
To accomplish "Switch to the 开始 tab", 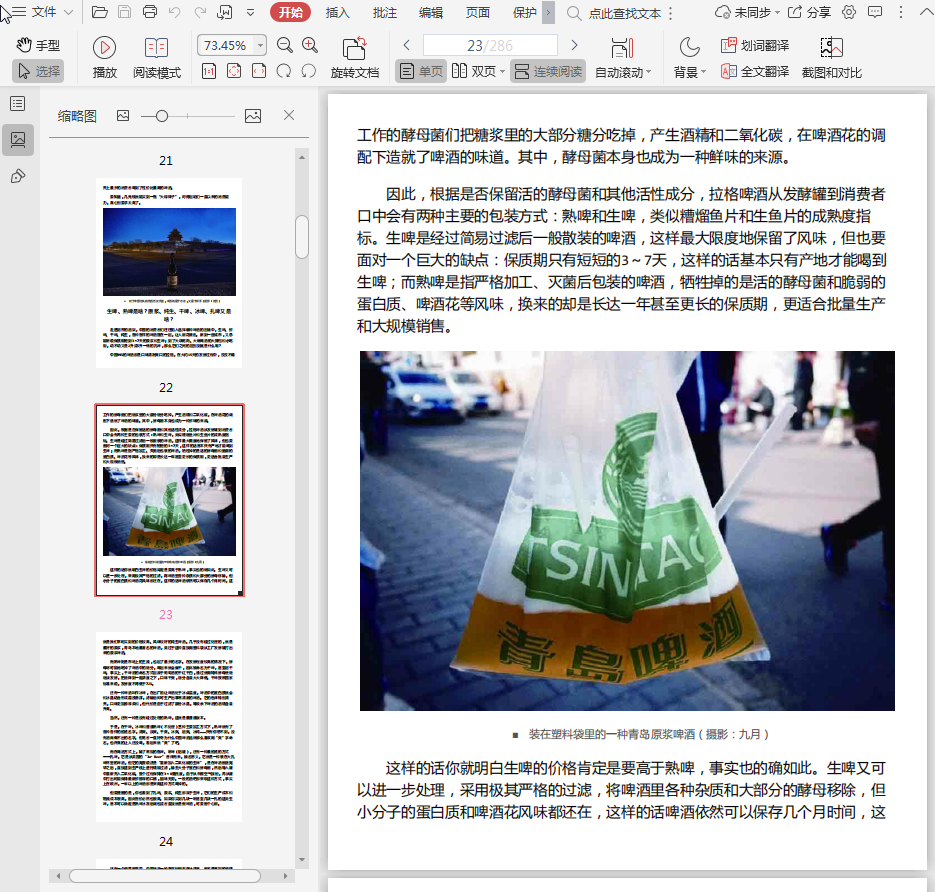I will coord(290,12).
